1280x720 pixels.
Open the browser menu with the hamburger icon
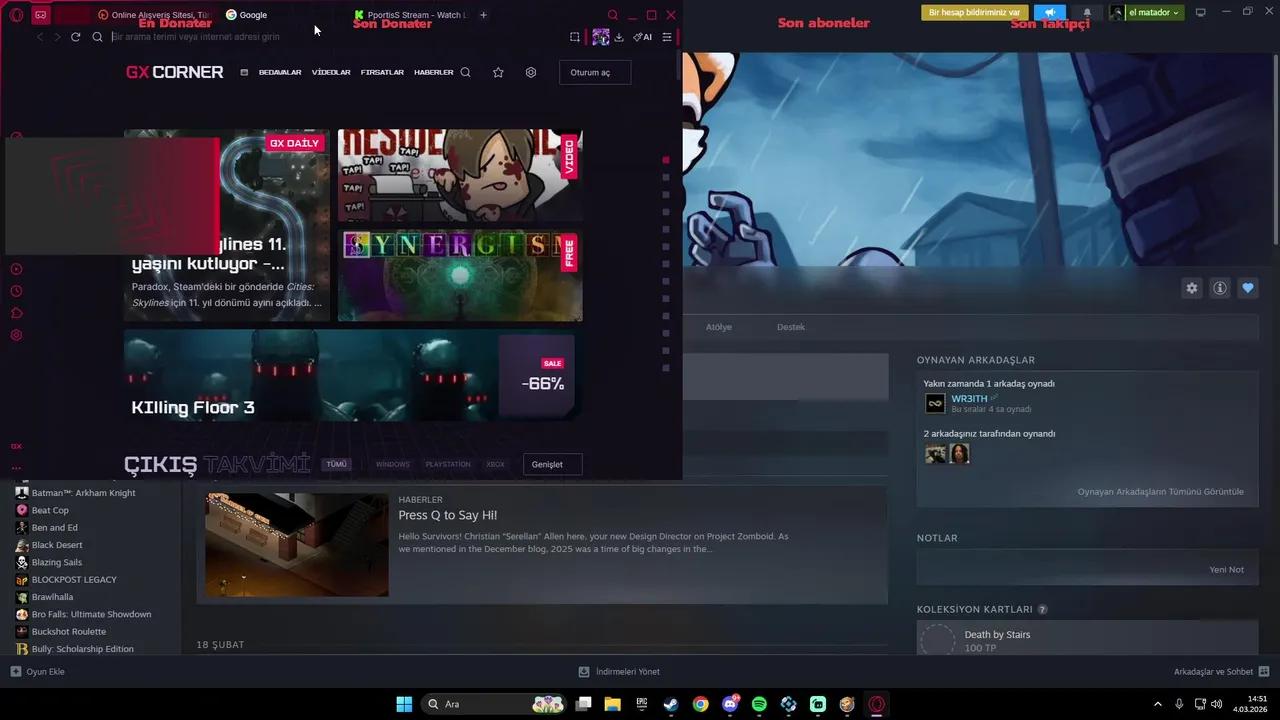tap(667, 37)
